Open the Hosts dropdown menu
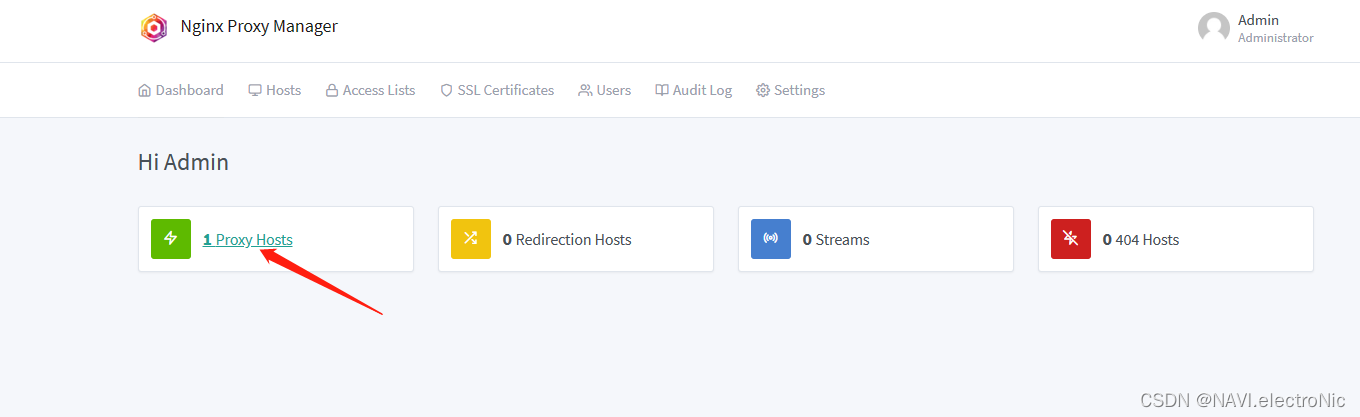 [x=275, y=90]
